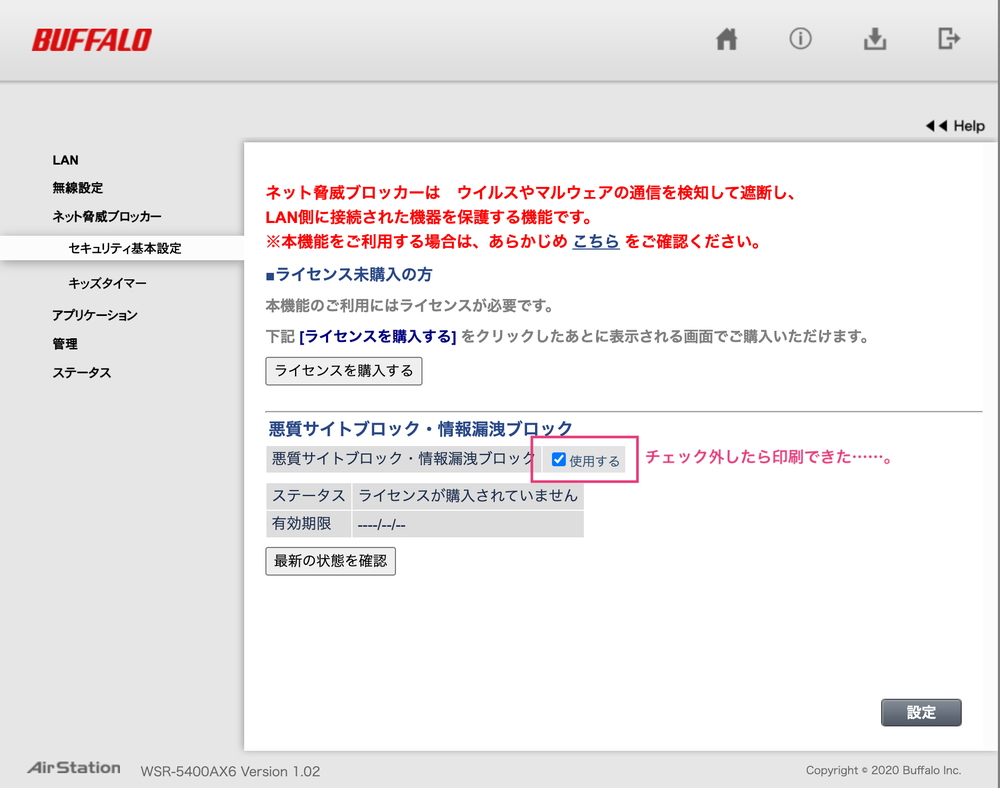Collapse the ネット脅威ブロッカー section
The height and width of the screenshot is (788, 1000).
point(107,216)
